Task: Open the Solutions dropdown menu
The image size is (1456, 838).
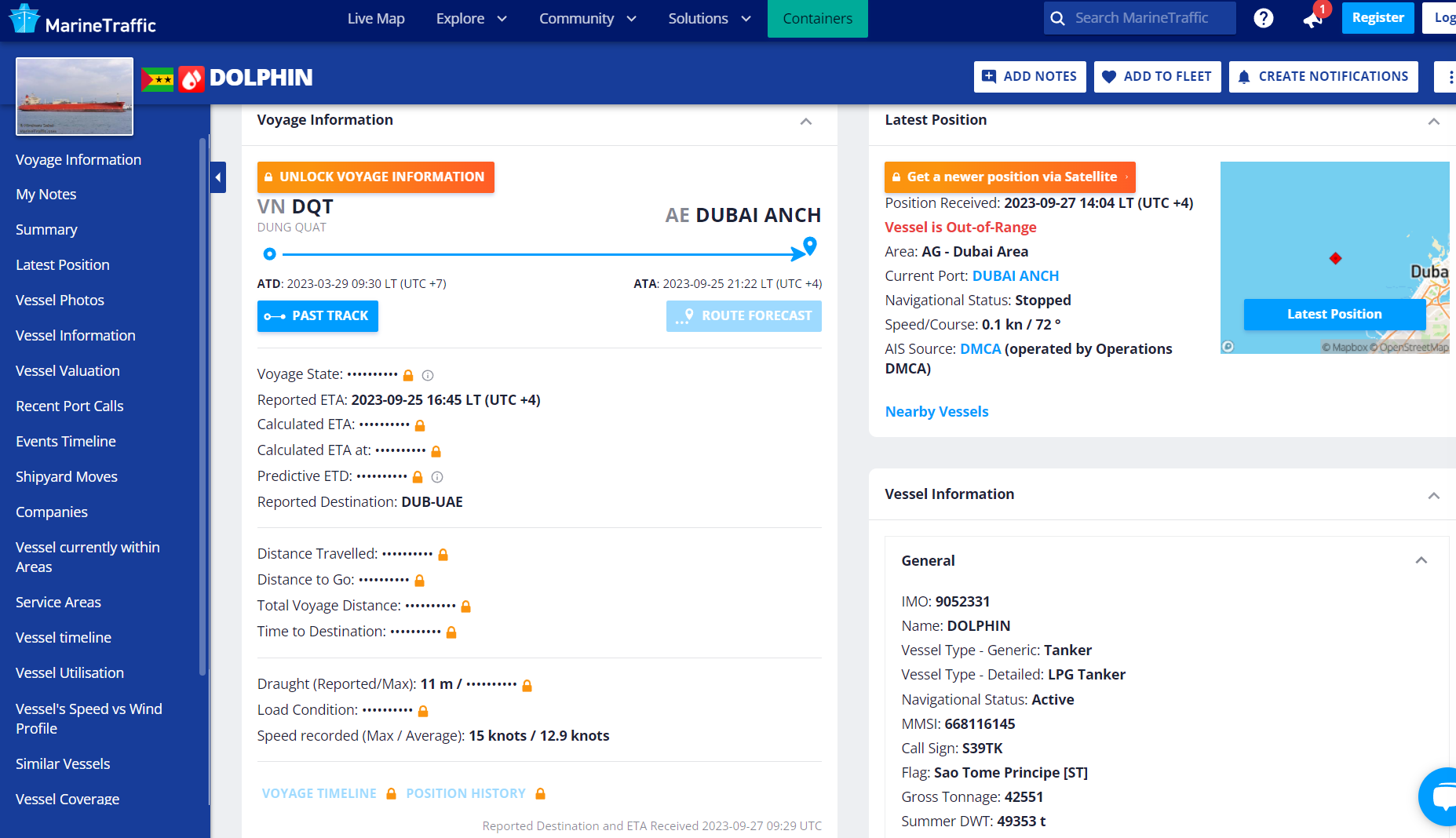Action: (710, 18)
